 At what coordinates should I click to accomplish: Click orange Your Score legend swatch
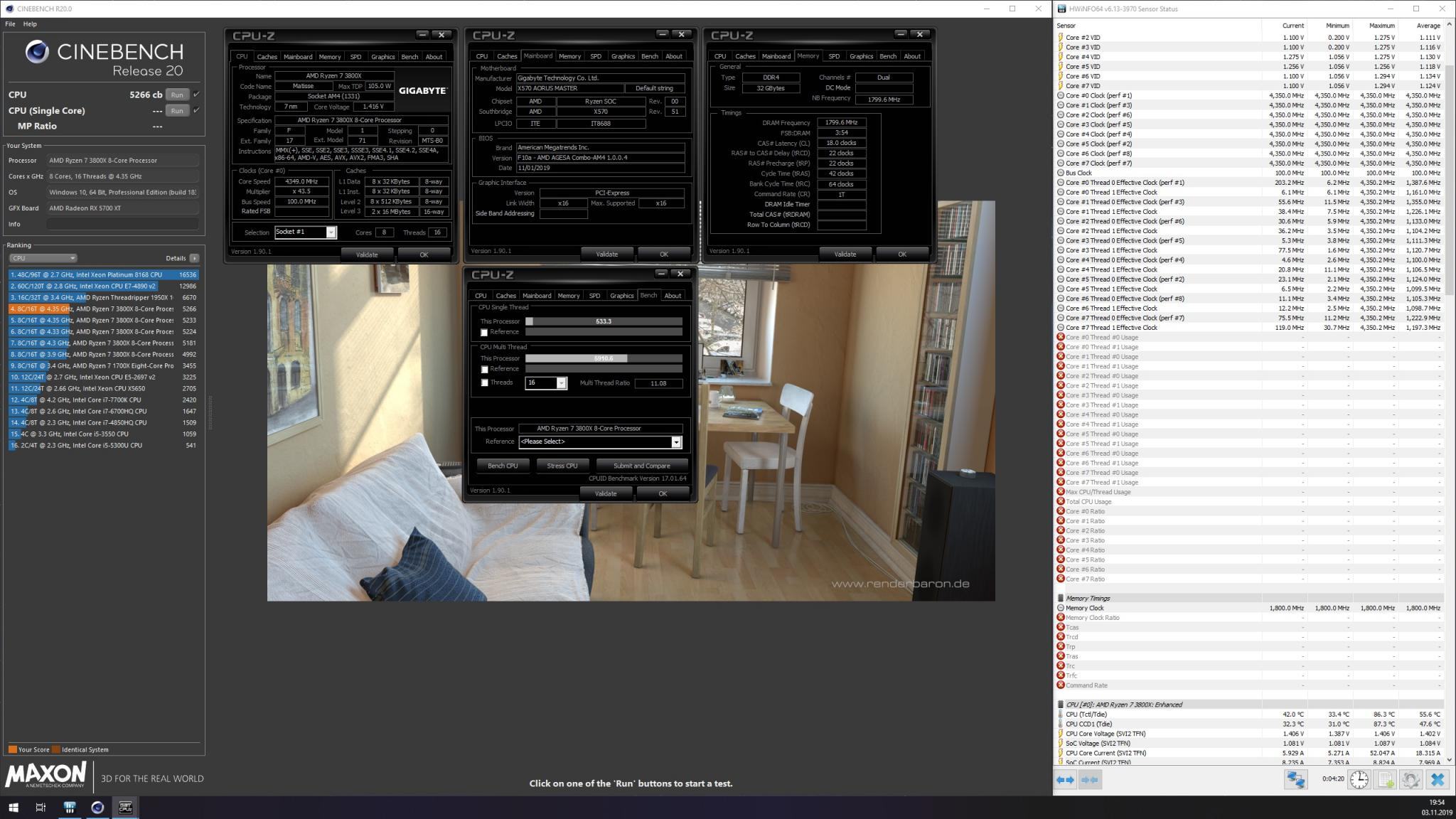click(x=12, y=749)
